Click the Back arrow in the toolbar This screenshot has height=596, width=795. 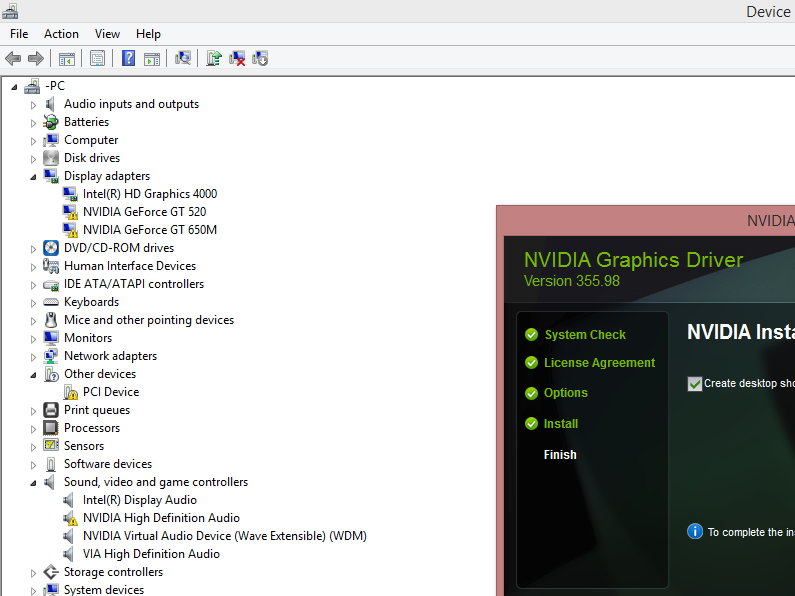[x=13, y=59]
